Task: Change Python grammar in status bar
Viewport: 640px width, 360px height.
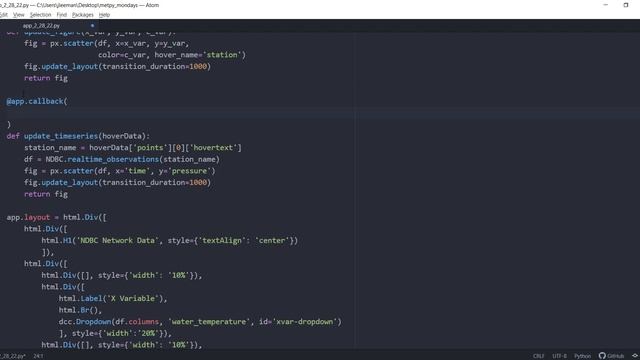Action: pos(582,356)
